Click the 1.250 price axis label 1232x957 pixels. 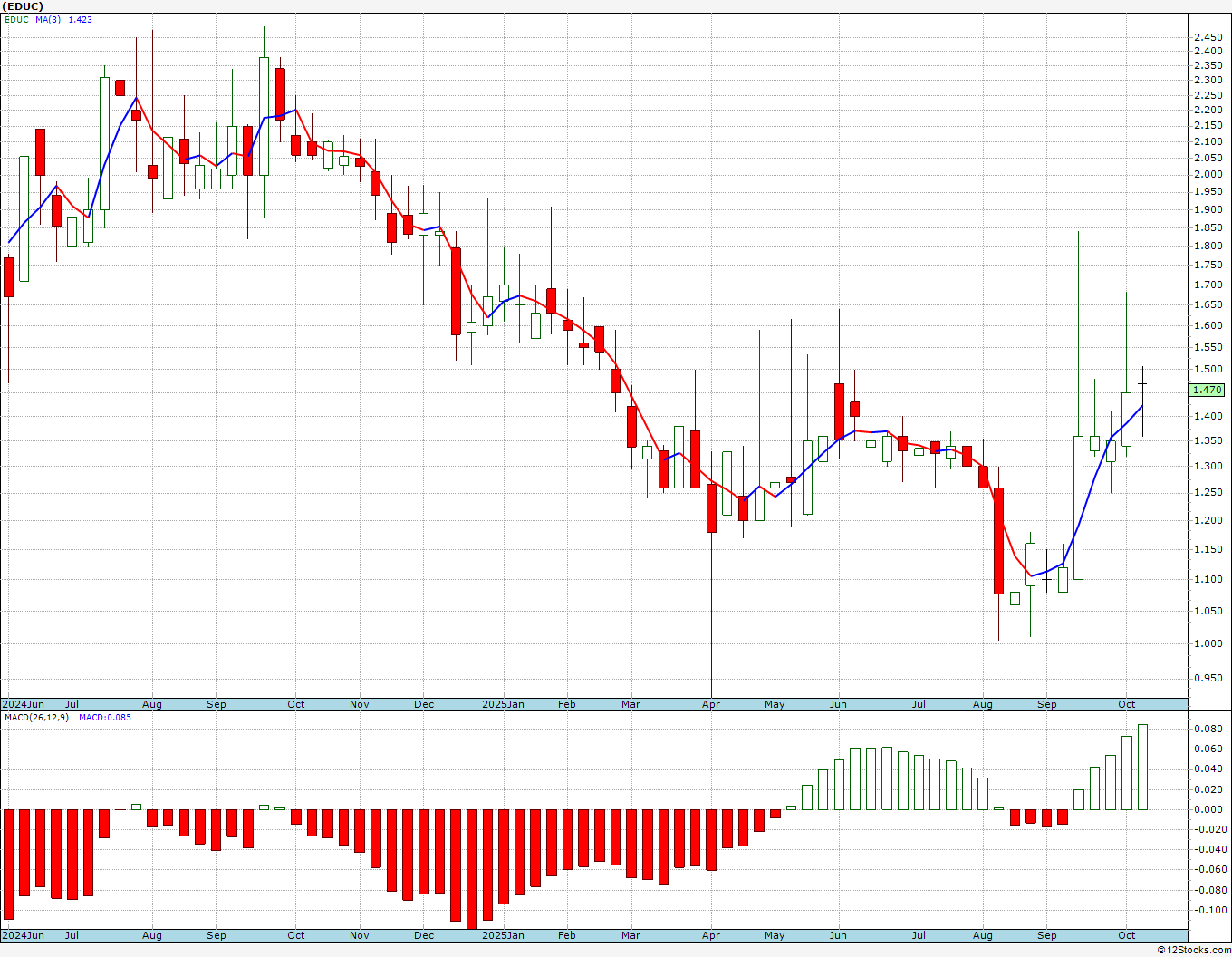coord(1208,492)
